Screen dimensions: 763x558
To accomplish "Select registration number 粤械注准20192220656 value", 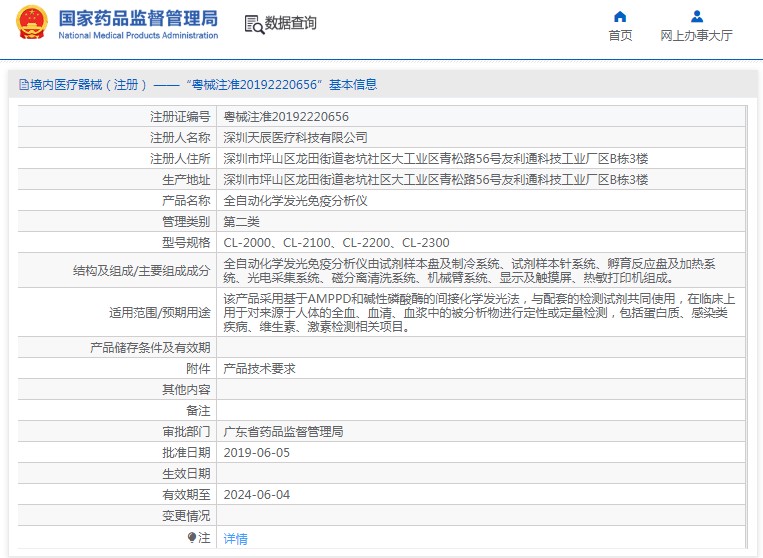I will coord(286,117).
